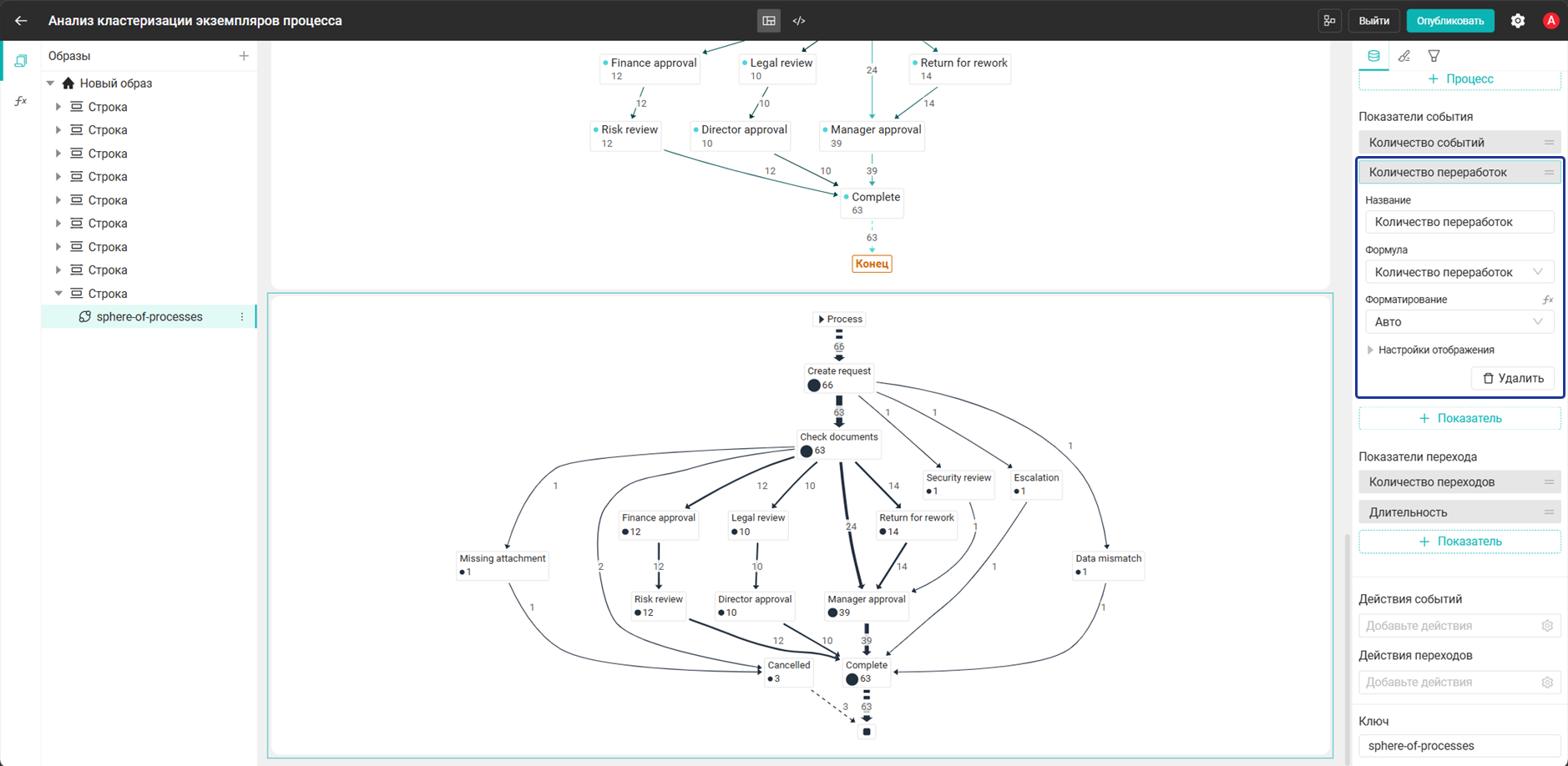1568x766 pixels.
Task: Select the Security review node
Action: coord(959,485)
